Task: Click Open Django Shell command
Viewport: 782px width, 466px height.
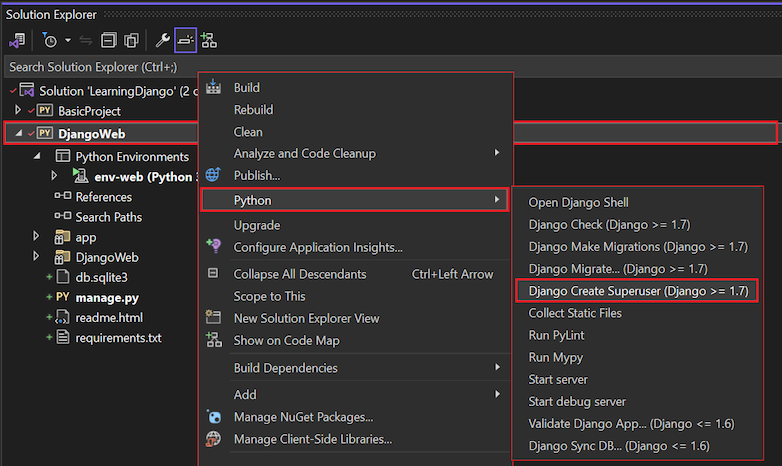Action: (578, 203)
